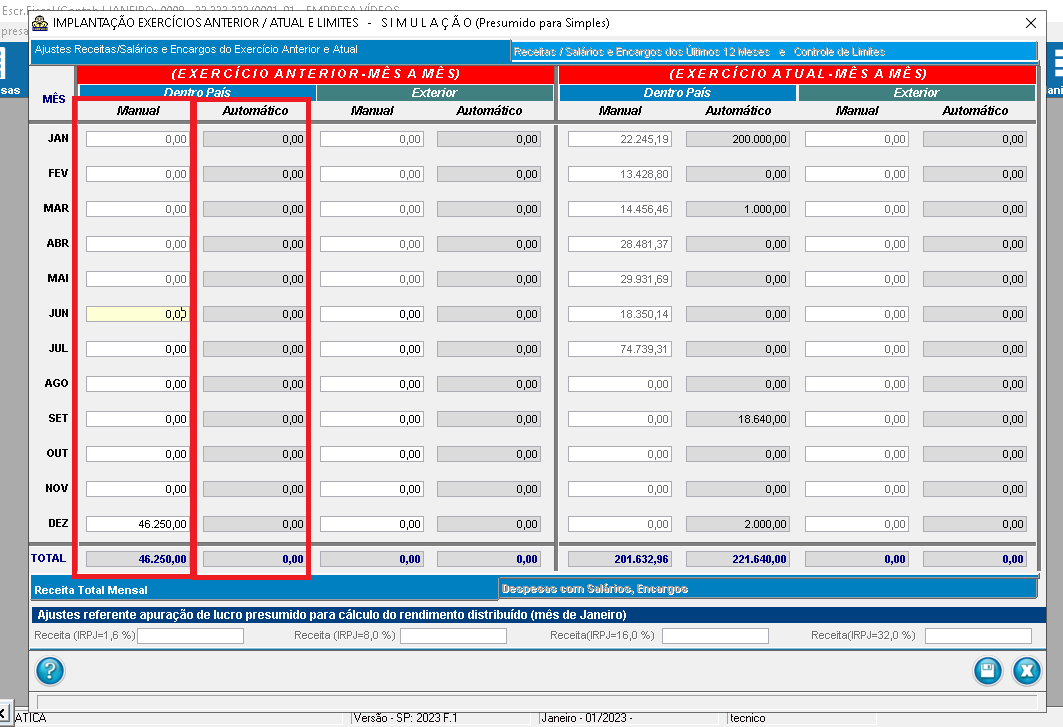1063x727 pixels.
Task: Click MAR automatic field showing 1.000,00
Action: pyautogui.click(x=738, y=209)
